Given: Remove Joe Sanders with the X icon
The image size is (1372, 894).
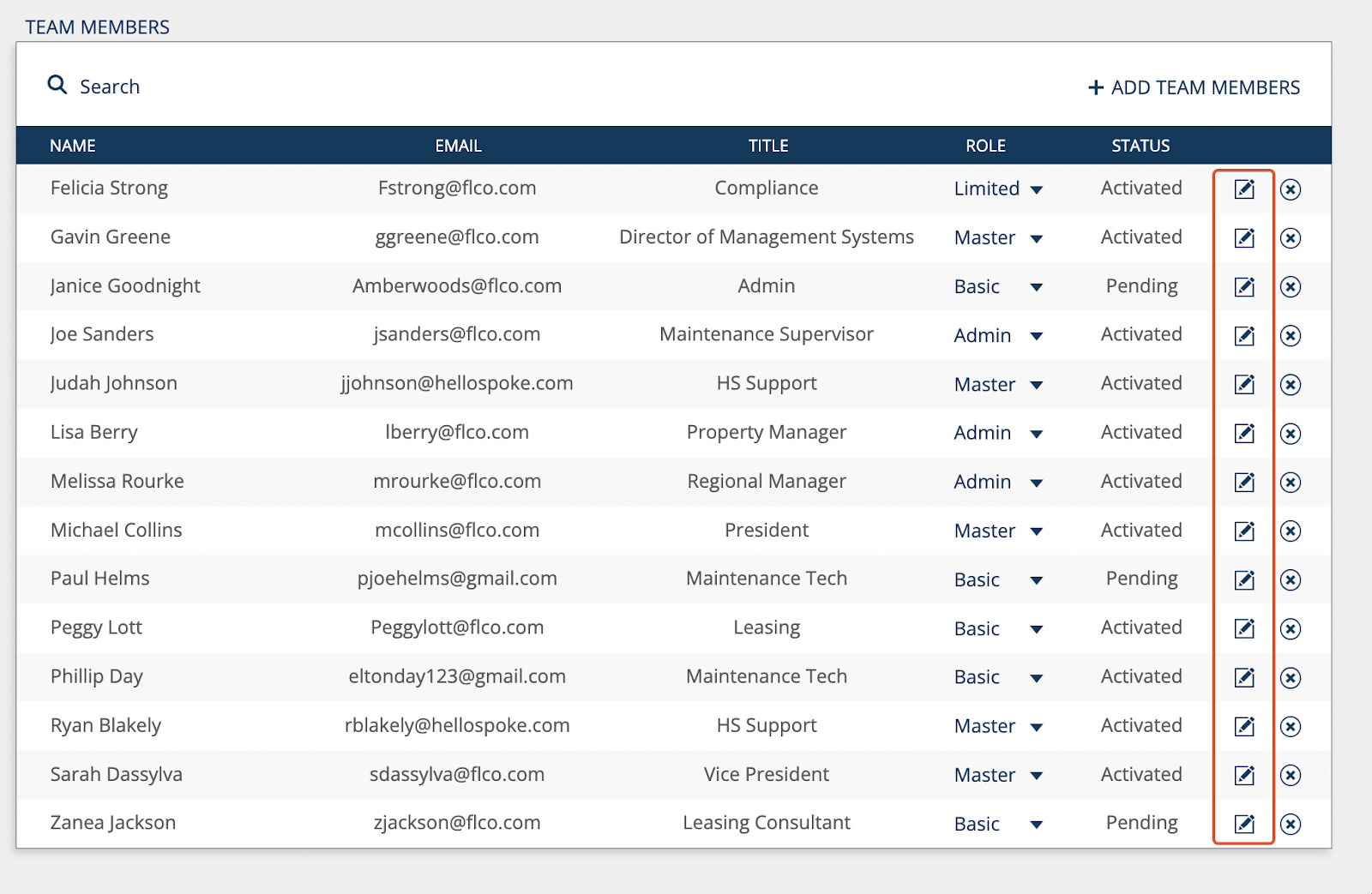Looking at the screenshot, I should [x=1291, y=335].
